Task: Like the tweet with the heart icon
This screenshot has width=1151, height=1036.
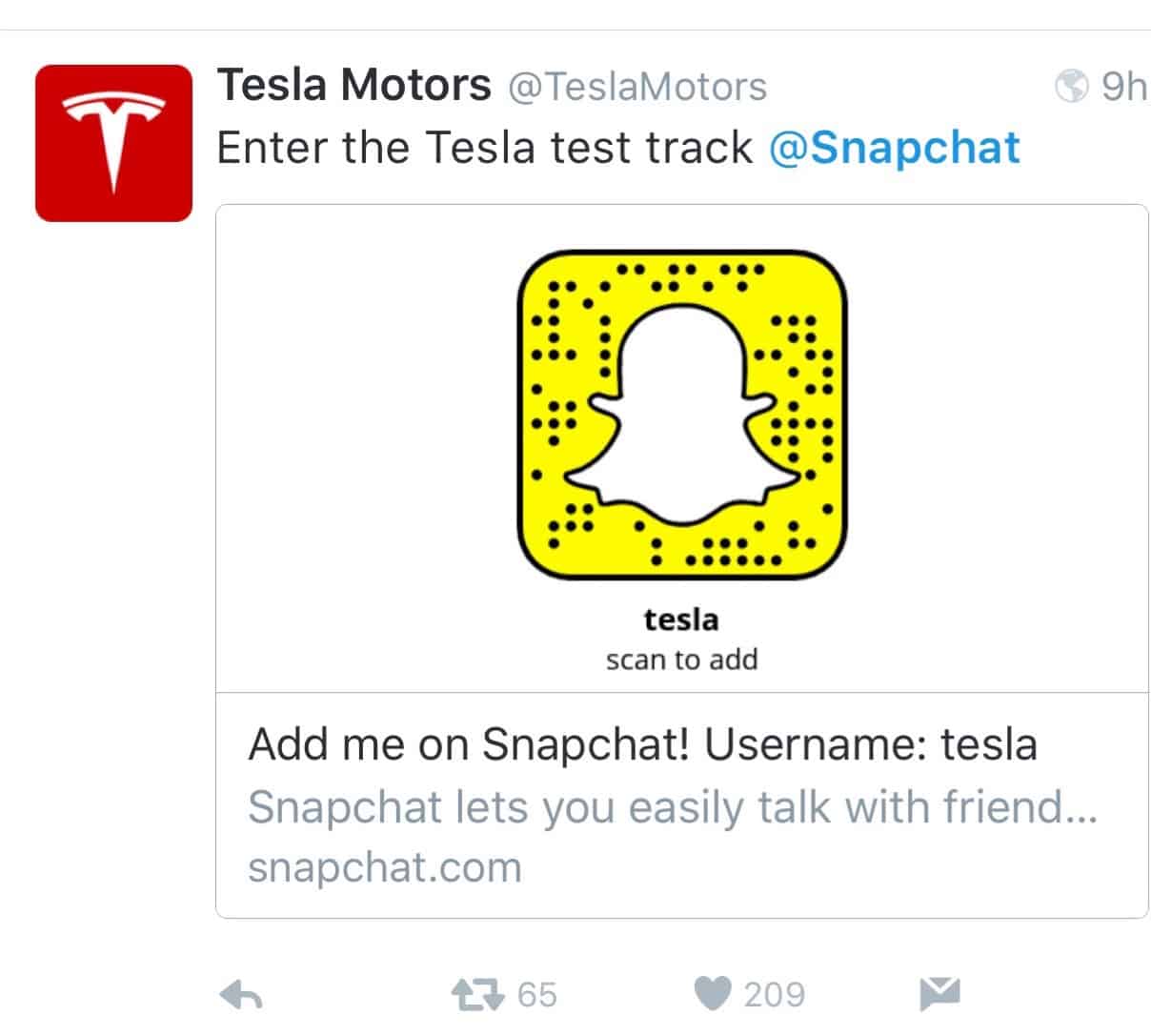Action: click(x=714, y=995)
